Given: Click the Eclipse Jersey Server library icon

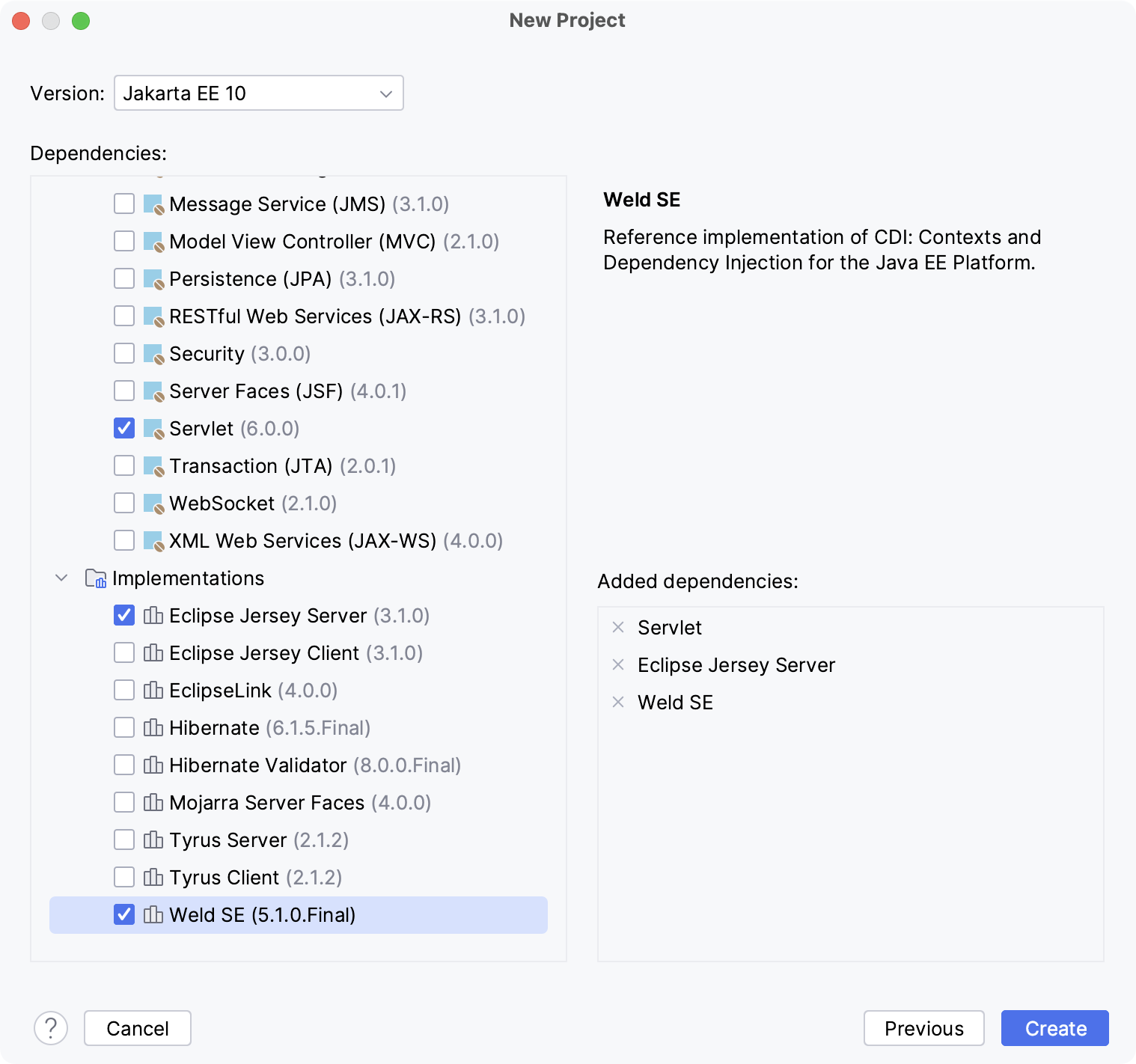Looking at the screenshot, I should click(153, 615).
